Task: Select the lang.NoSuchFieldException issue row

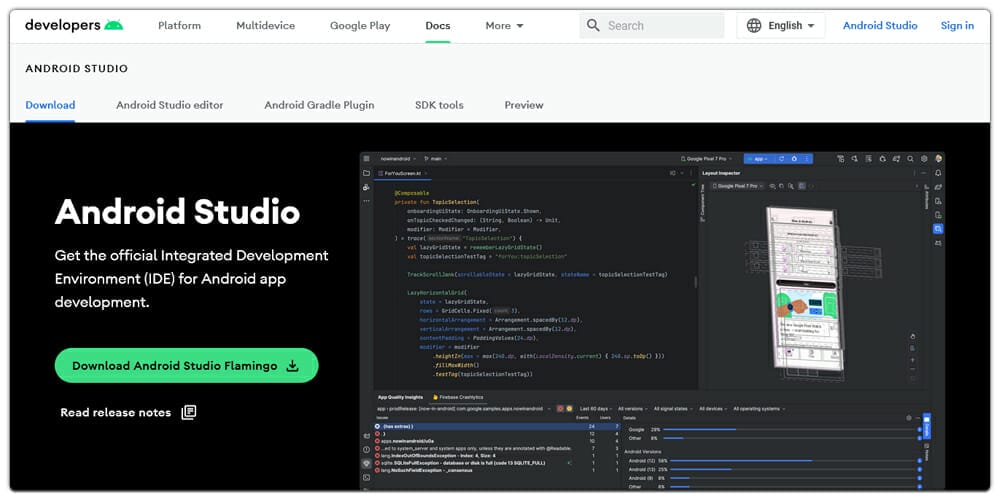Action: 496,470
